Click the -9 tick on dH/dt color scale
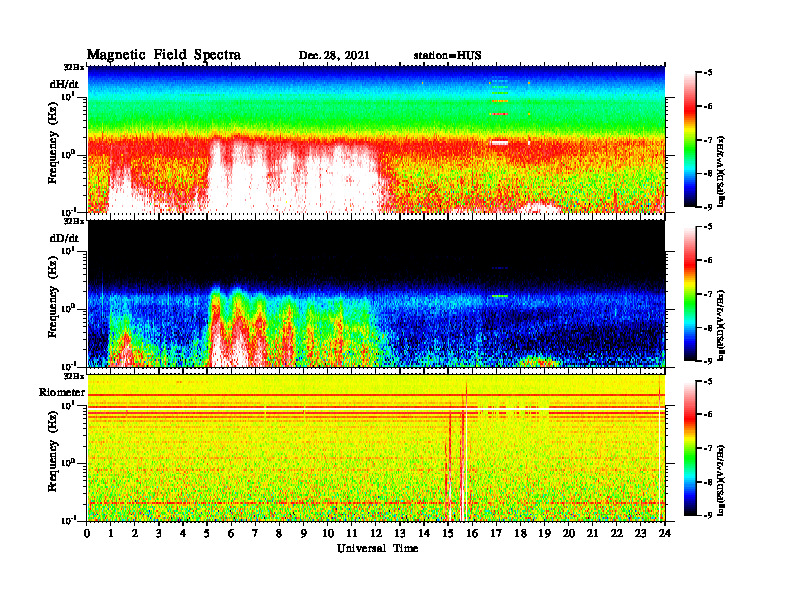This screenshot has width=792, height=612. 706,207
